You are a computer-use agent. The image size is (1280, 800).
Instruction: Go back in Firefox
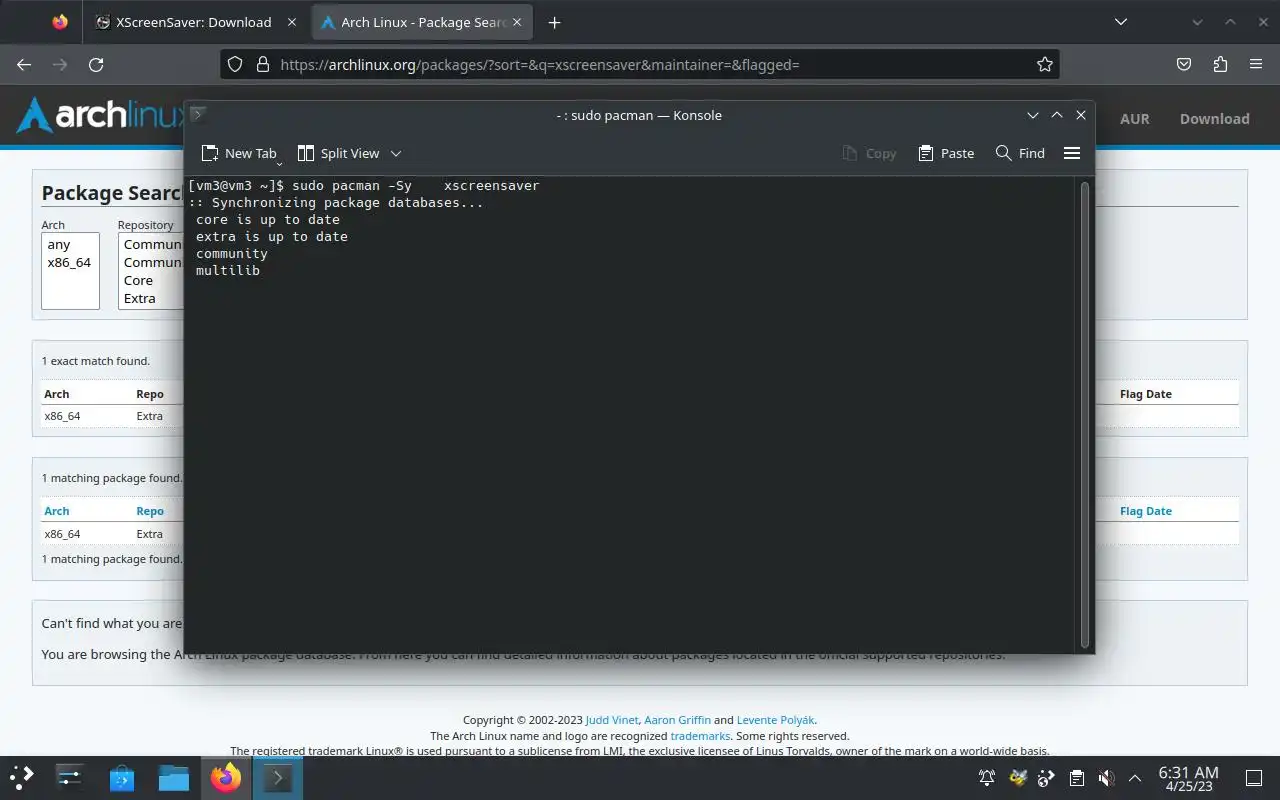click(x=24, y=64)
